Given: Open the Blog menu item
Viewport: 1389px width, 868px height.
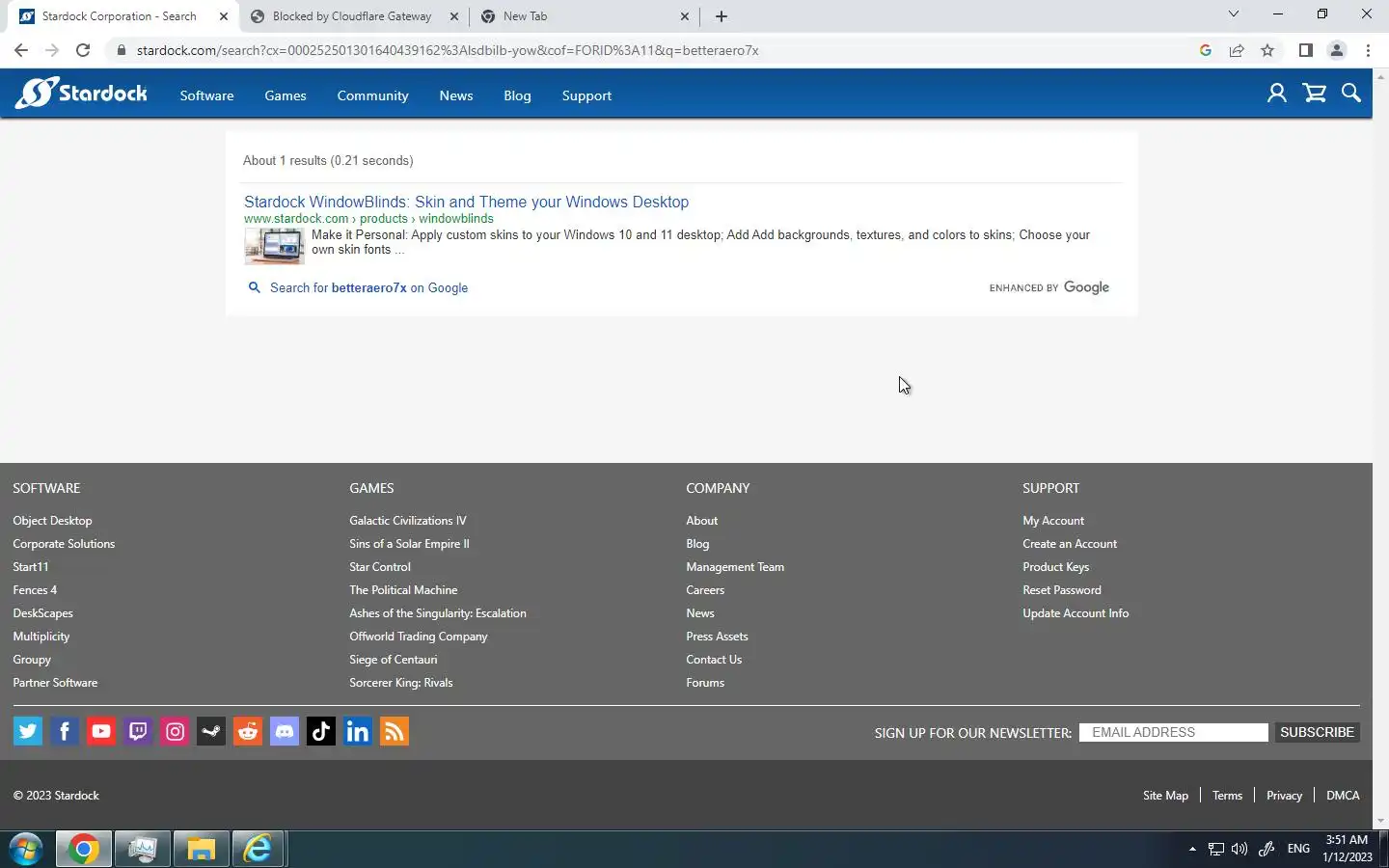Looking at the screenshot, I should point(517,95).
